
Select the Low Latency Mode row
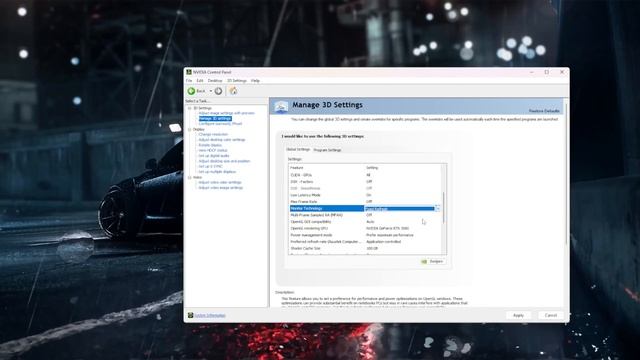pos(365,195)
